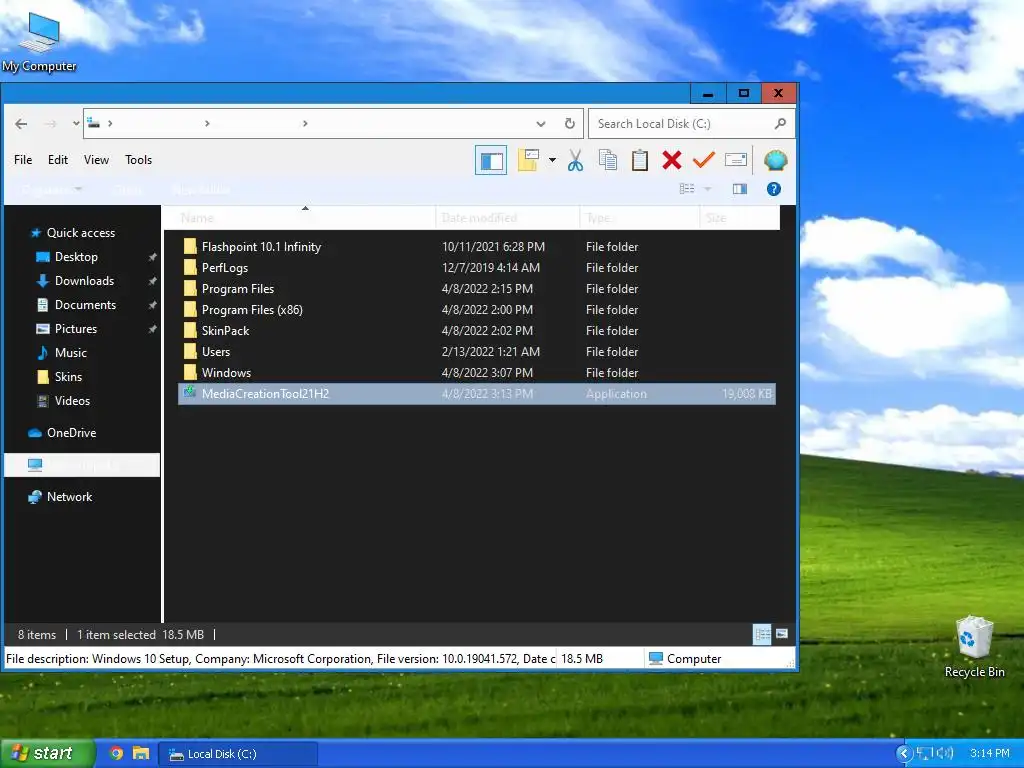Click the change view layout icon
The height and width of the screenshot is (768, 1024).
(687, 189)
